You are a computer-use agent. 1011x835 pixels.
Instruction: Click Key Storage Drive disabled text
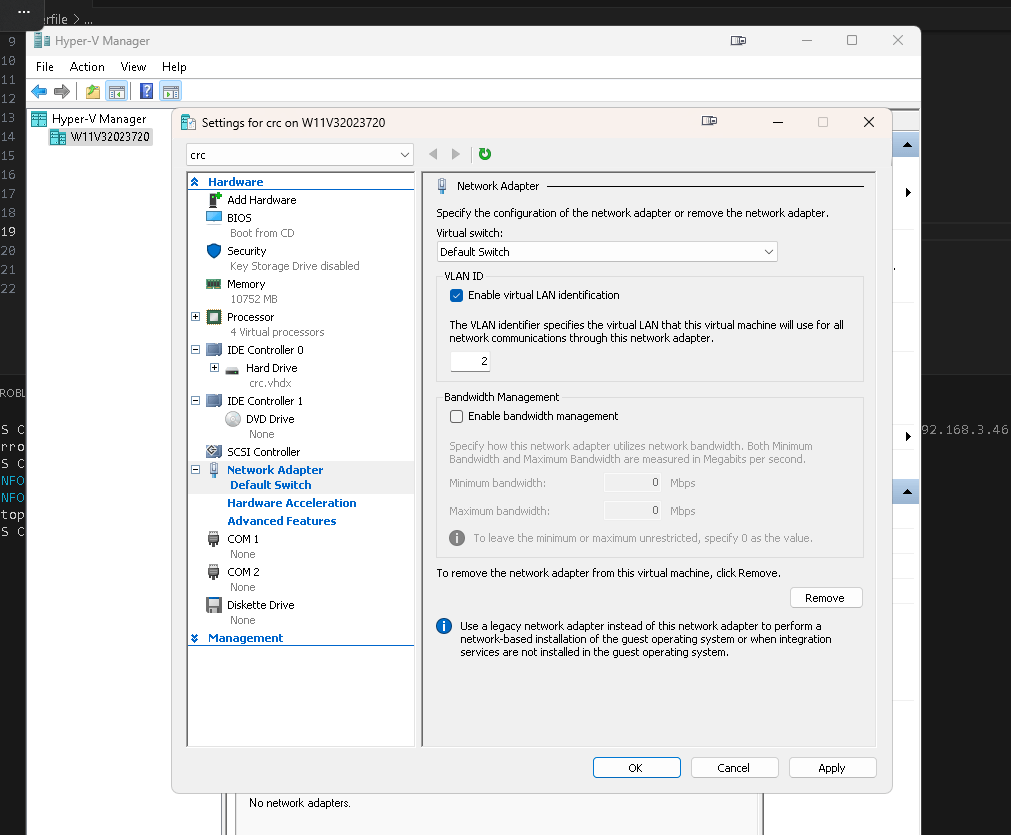point(295,266)
